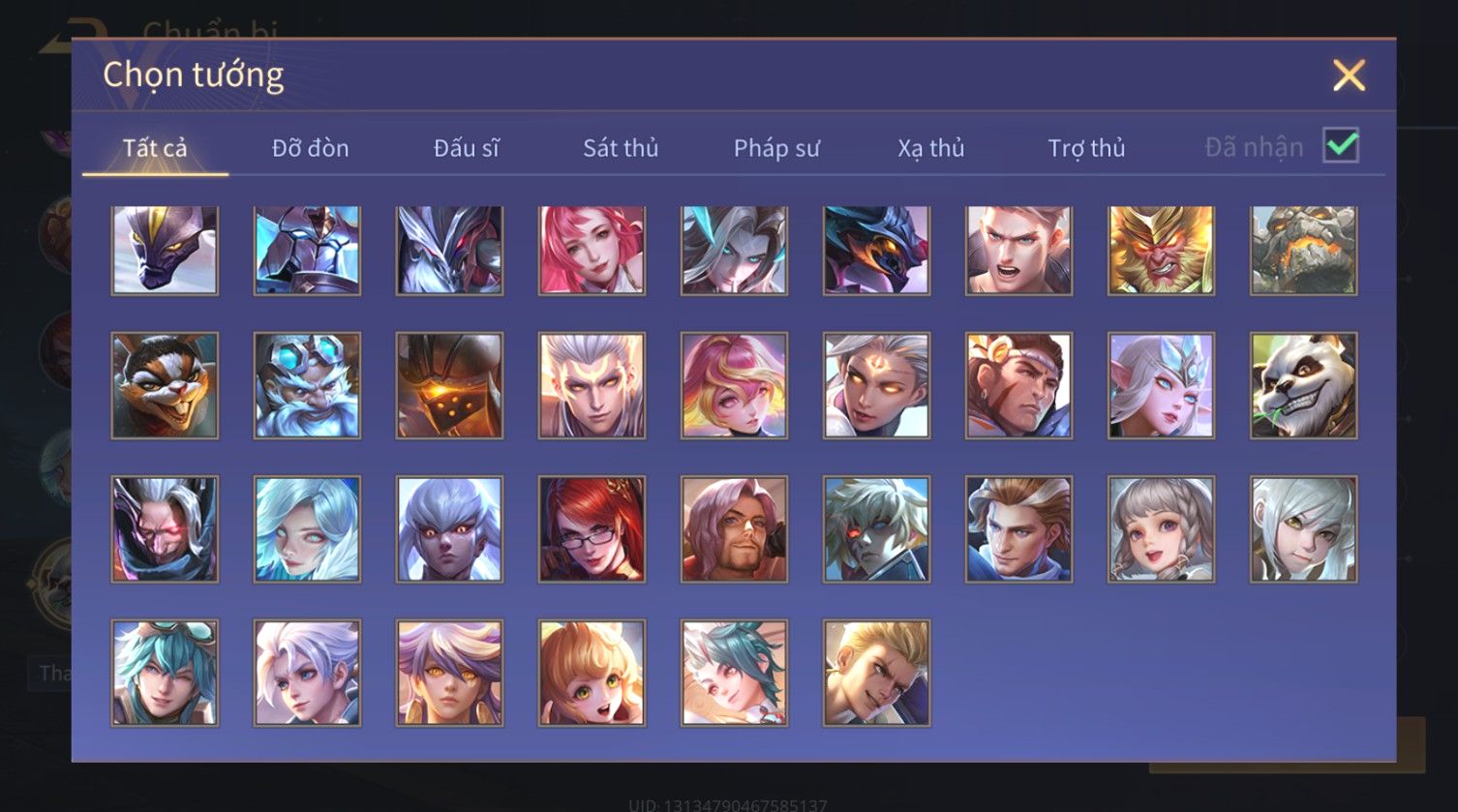Viewport: 1458px width, 812px height.
Task: Select the lava rock golem hero
Action: click(1303, 250)
